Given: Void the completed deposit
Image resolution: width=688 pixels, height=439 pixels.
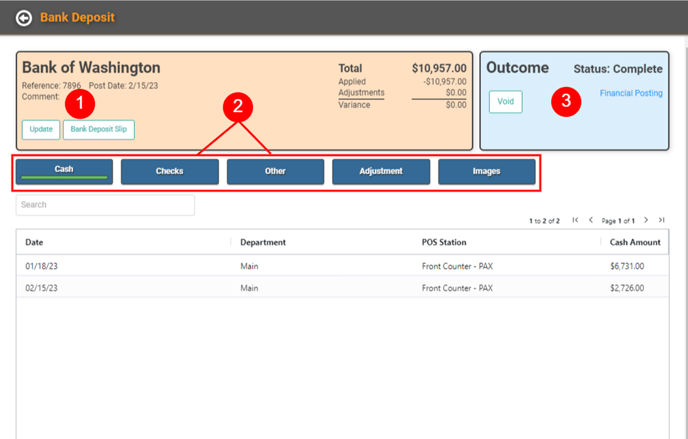Looking at the screenshot, I should 505,102.
